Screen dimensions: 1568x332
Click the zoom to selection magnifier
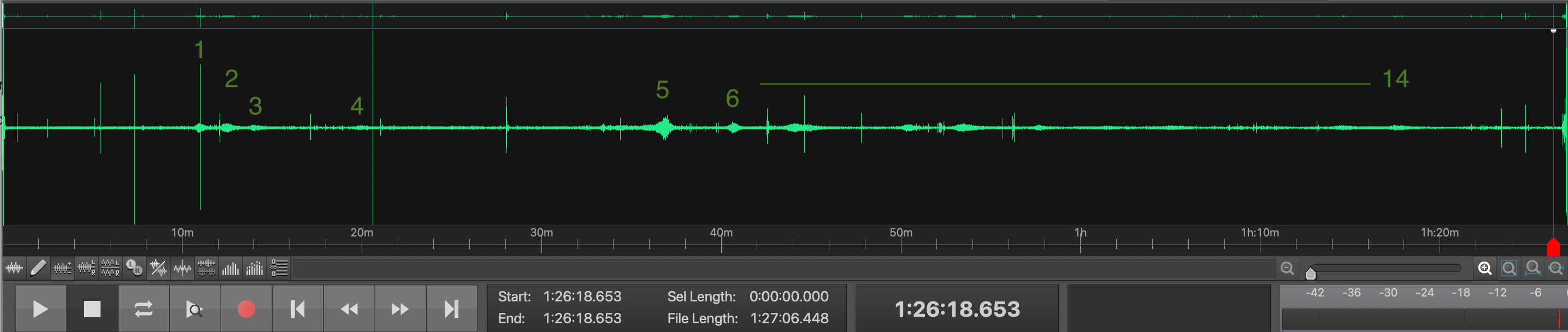coord(1509,268)
